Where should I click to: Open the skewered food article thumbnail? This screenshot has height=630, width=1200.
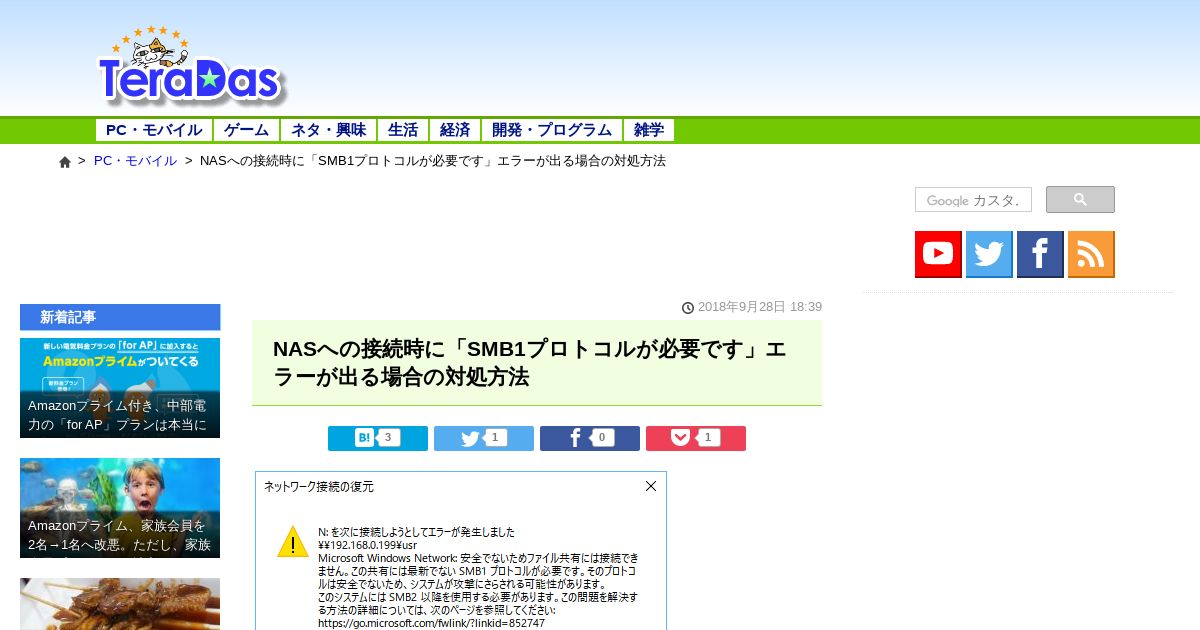(x=120, y=604)
